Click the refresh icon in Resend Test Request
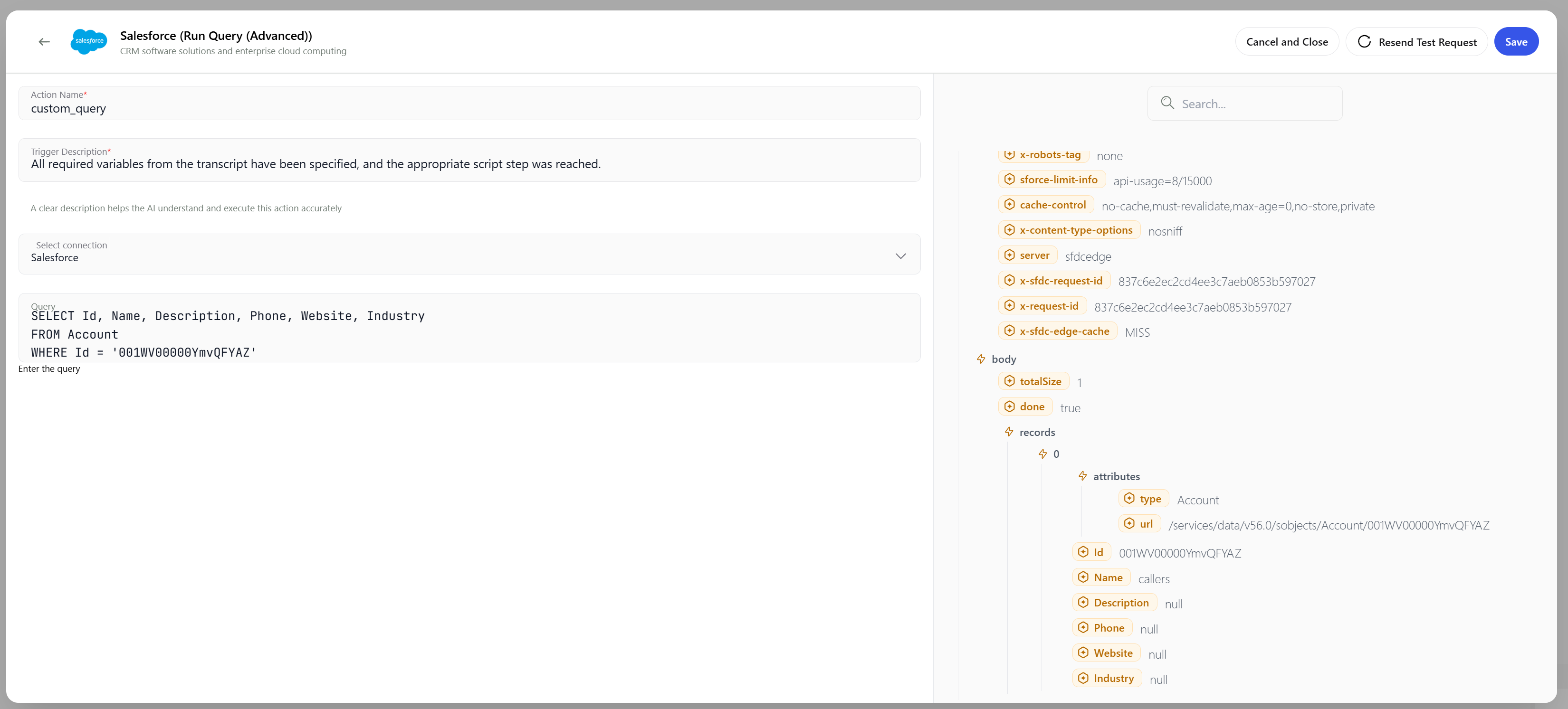1568x709 pixels. click(x=1364, y=41)
